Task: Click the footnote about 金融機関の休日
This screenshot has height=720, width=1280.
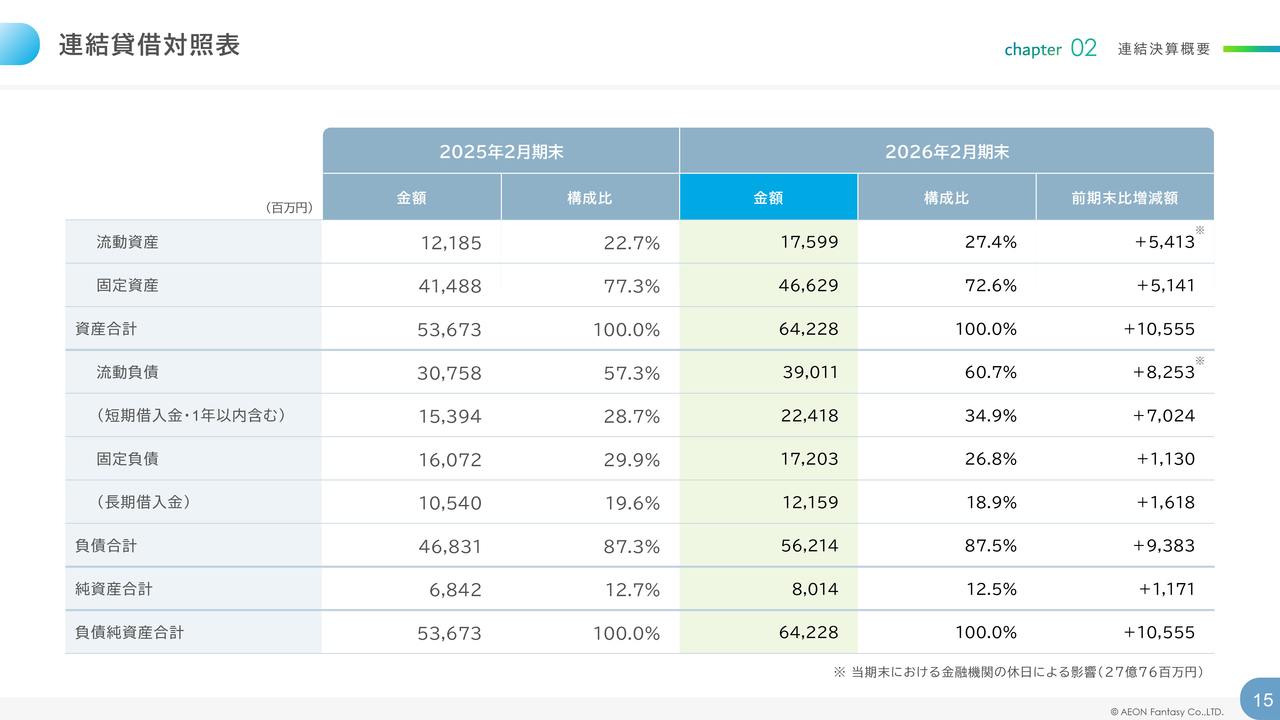Action: (1018, 672)
